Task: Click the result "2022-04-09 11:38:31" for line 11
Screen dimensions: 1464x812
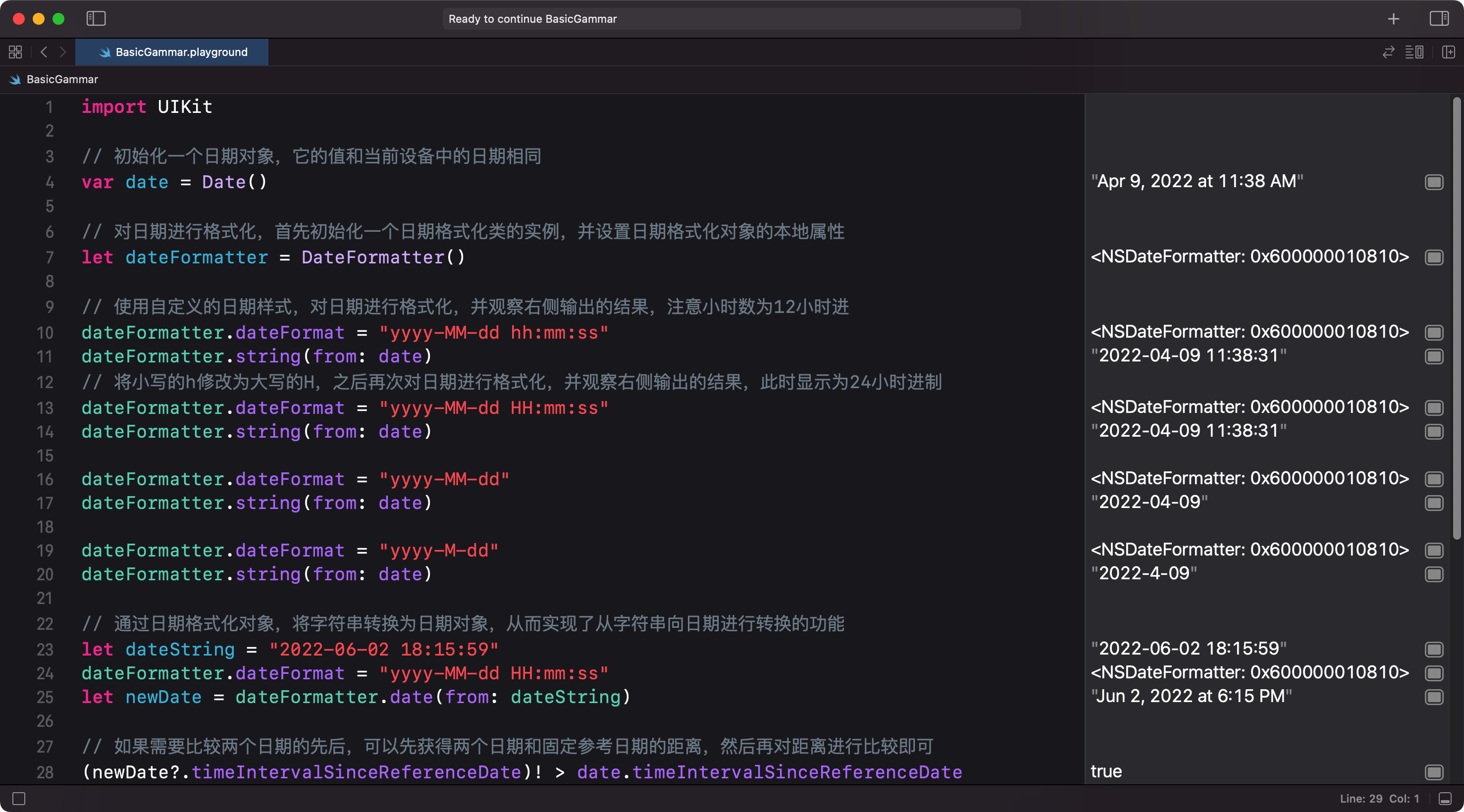Action: point(1188,355)
